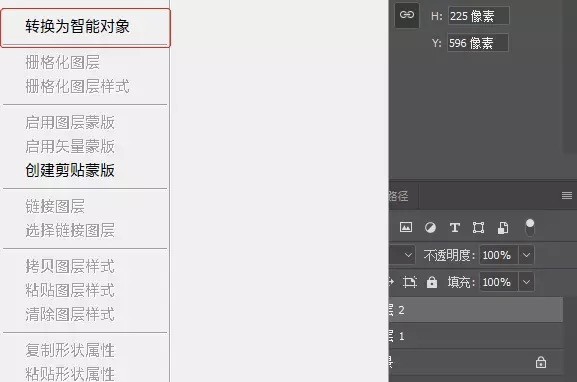Filter layers by smart object icon

(x=503, y=227)
